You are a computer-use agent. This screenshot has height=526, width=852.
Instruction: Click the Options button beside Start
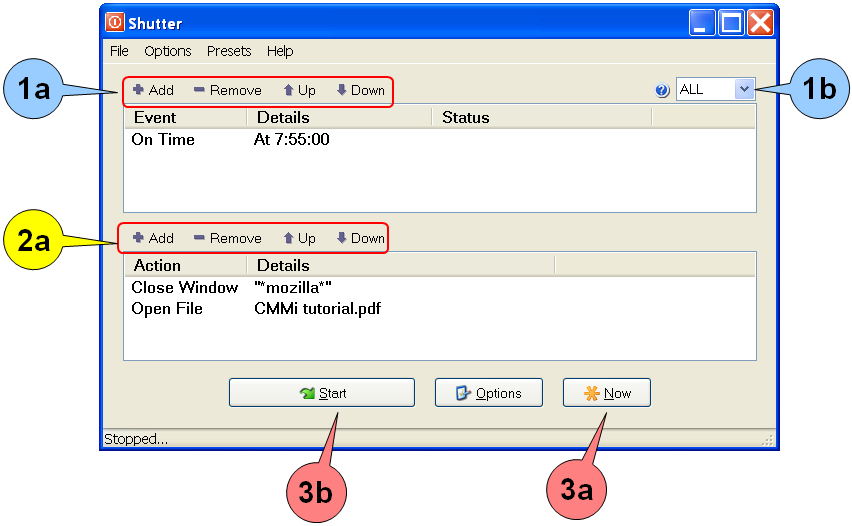click(x=488, y=393)
